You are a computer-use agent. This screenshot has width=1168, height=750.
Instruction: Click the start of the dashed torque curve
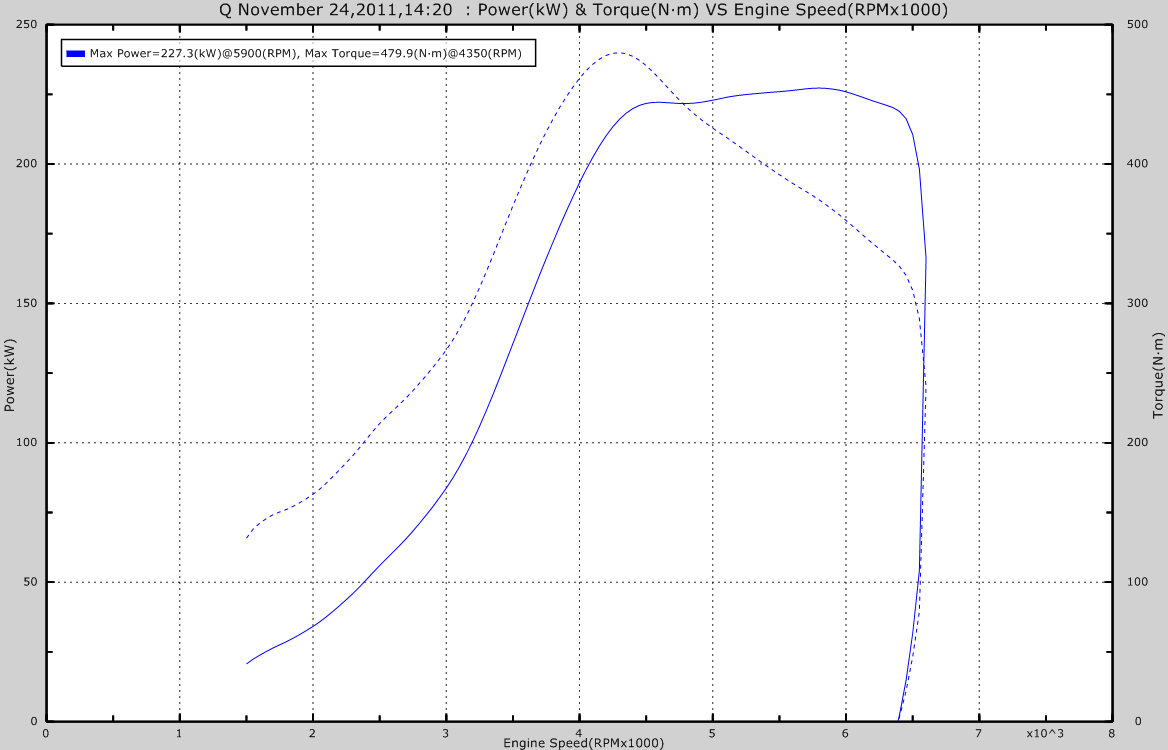(247, 538)
